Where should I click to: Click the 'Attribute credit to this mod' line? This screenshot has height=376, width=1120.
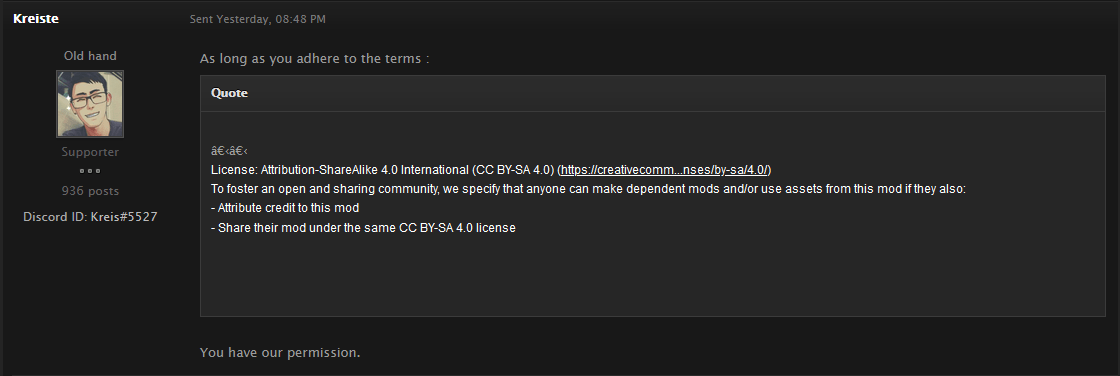tap(285, 208)
